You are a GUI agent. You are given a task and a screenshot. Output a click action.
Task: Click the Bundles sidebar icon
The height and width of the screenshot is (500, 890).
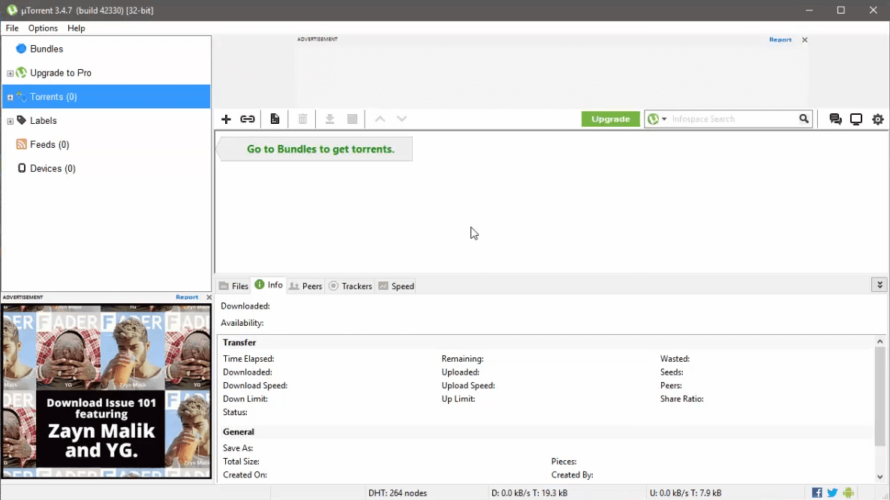21,49
